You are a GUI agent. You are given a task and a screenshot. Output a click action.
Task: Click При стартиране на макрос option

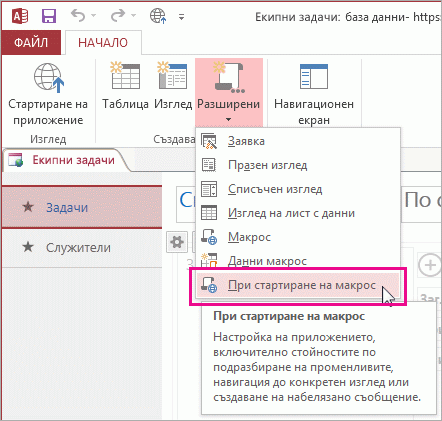point(298,285)
